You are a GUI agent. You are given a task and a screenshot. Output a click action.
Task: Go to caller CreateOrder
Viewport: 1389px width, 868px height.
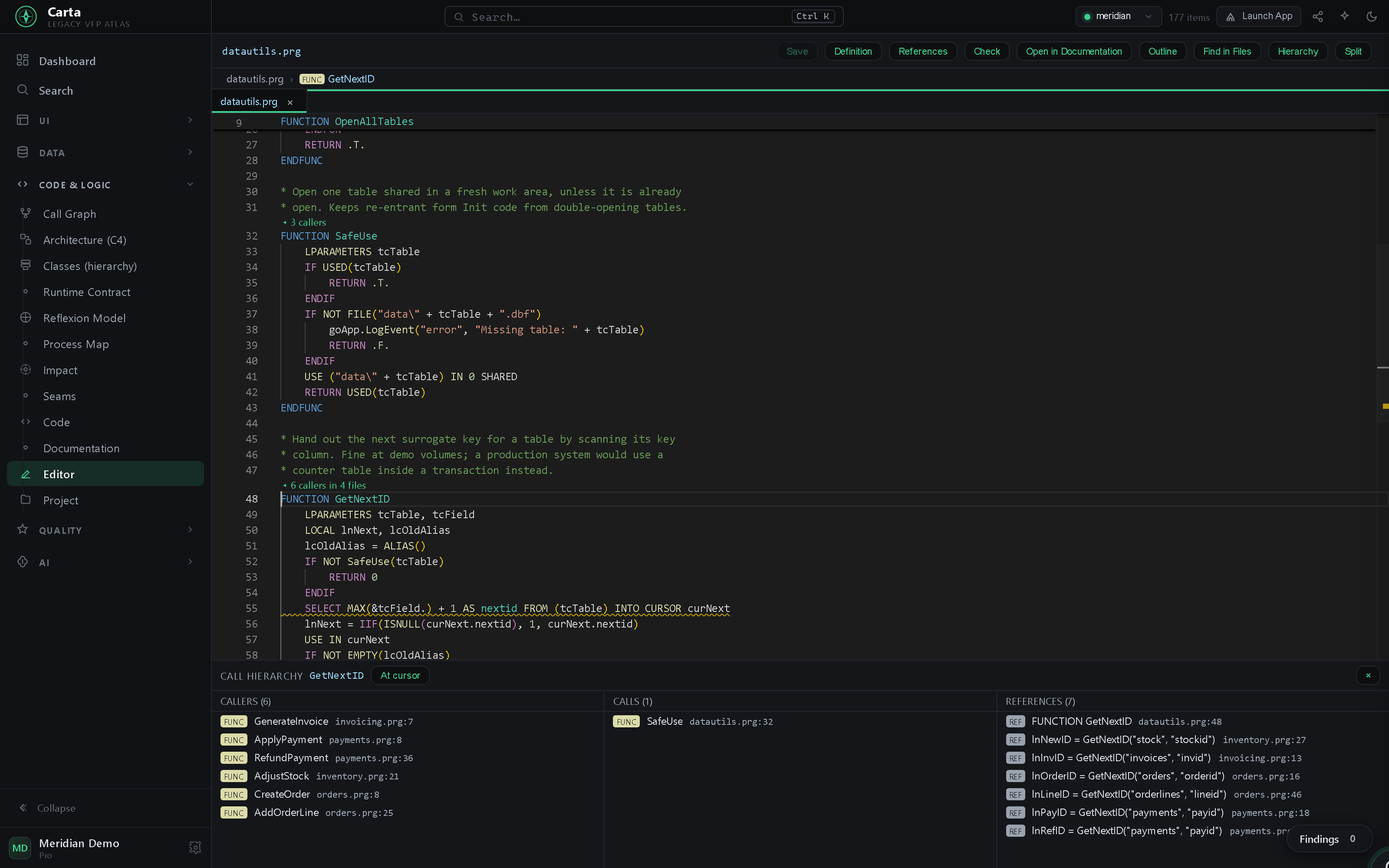(300, 794)
